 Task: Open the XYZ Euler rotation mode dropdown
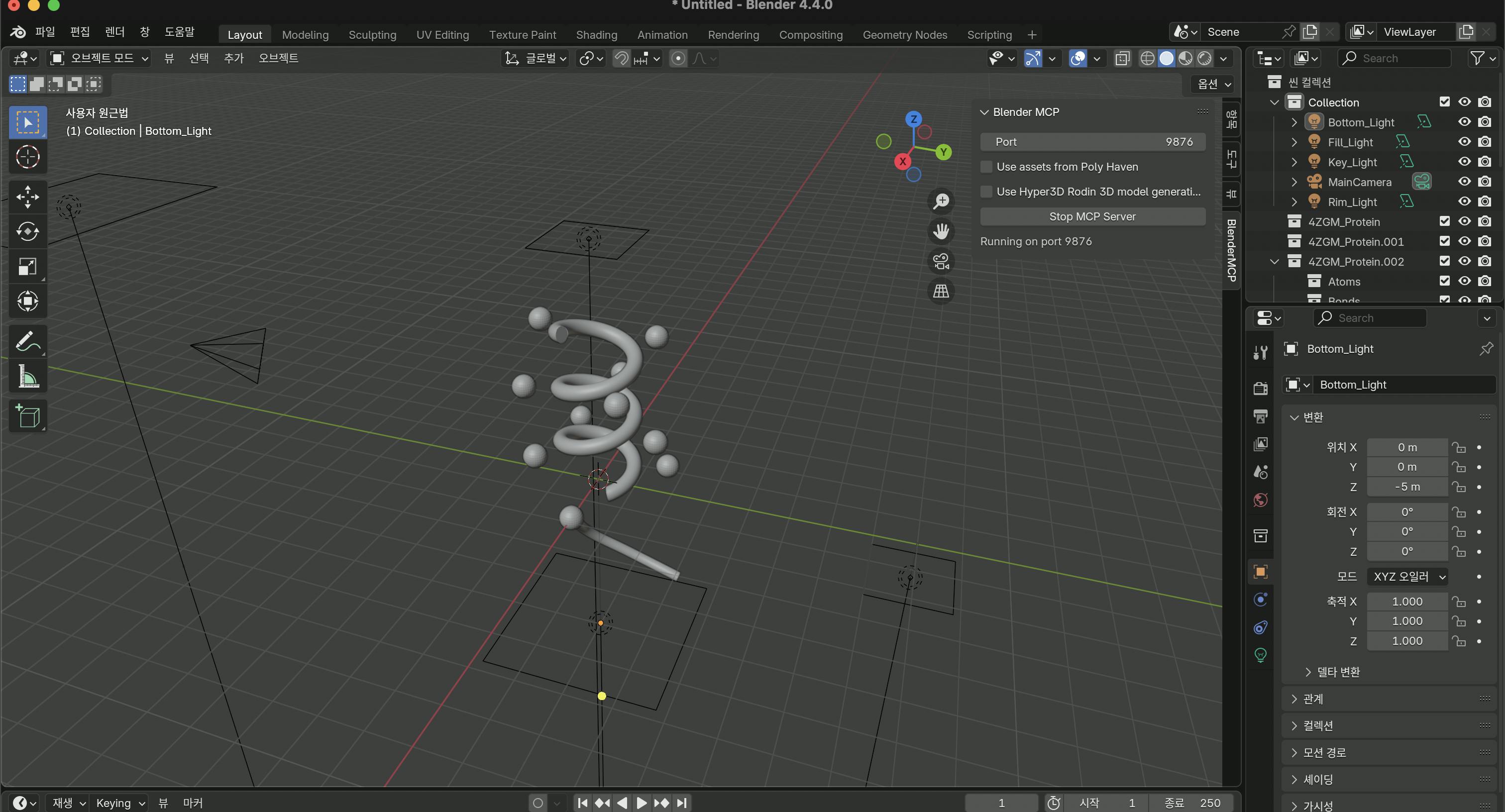[1407, 577]
